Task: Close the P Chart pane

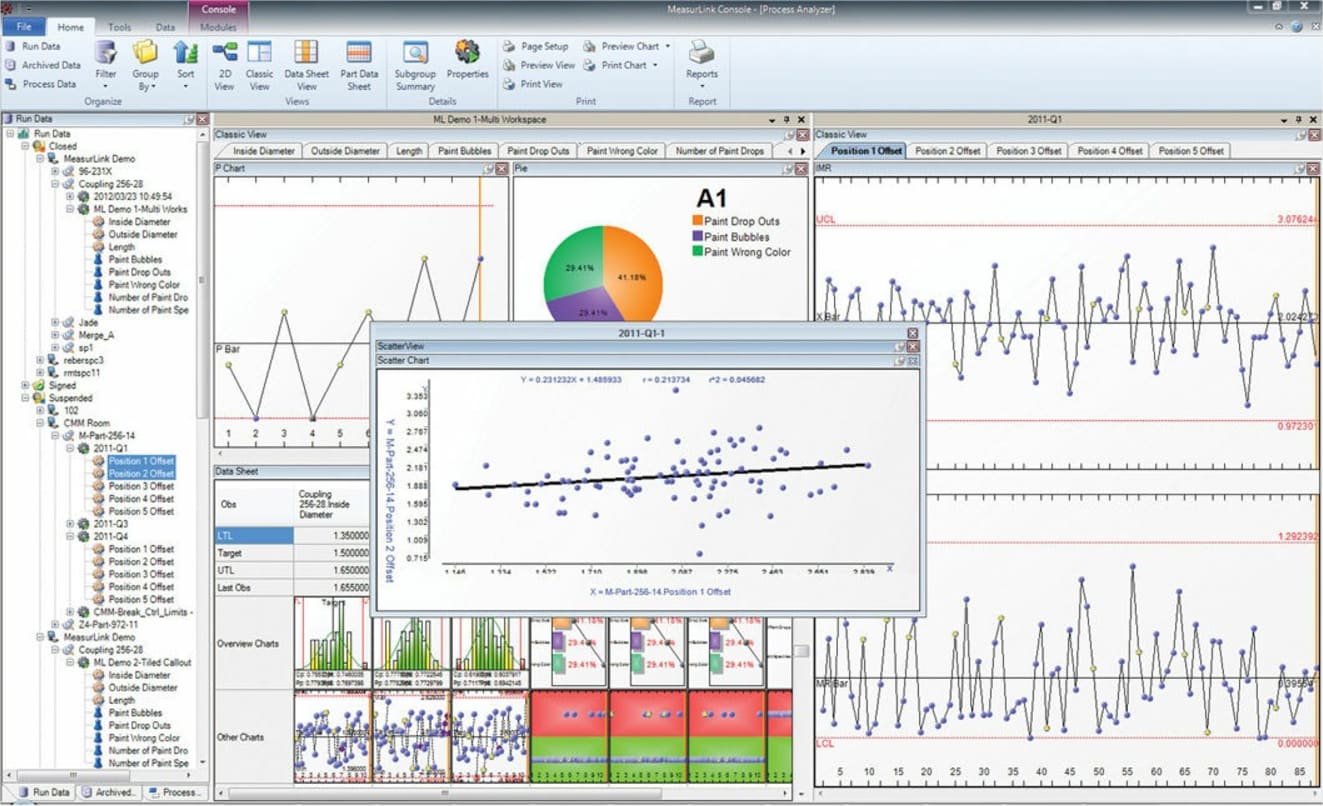Action: [502, 169]
